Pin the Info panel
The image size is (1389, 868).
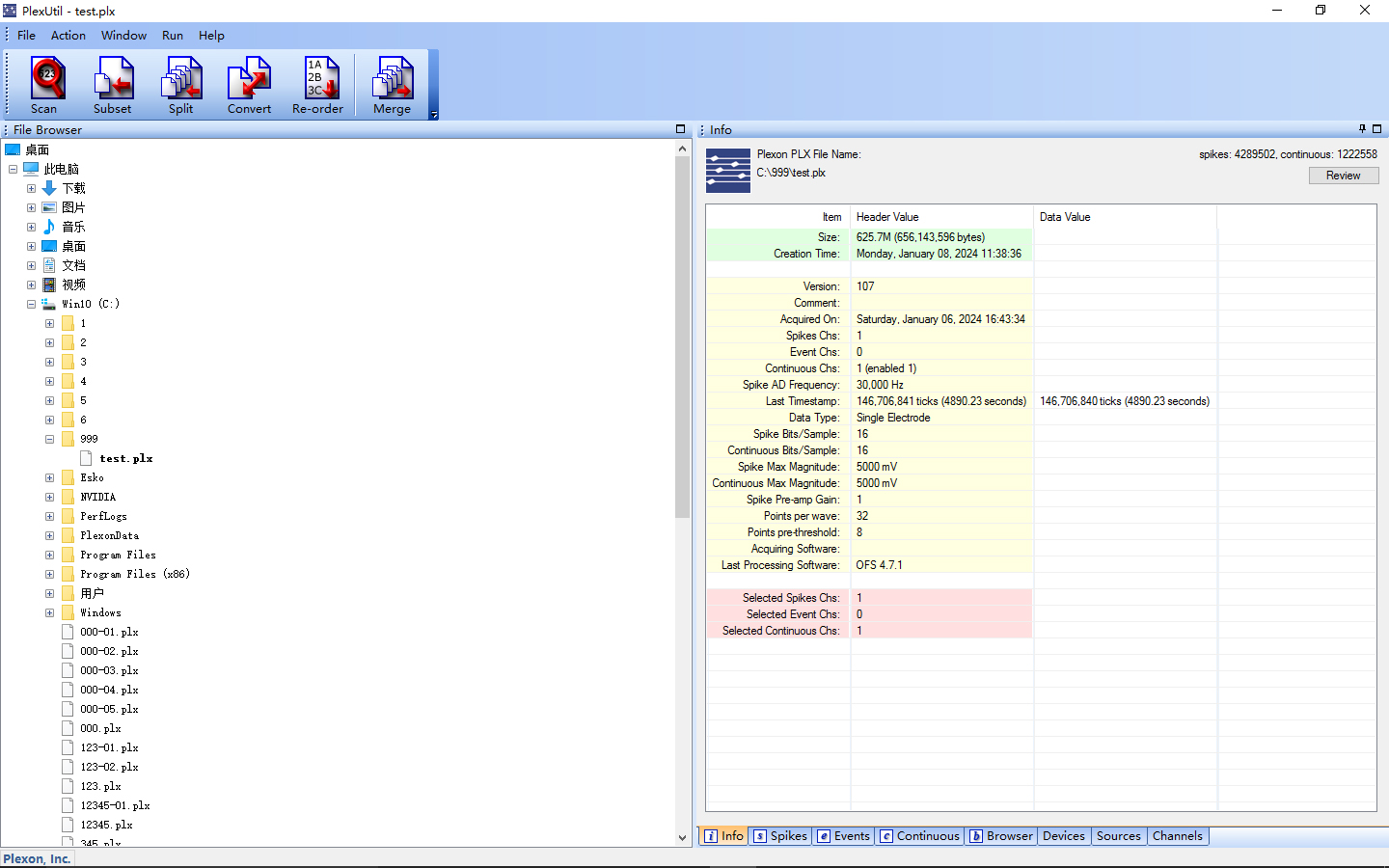point(1362,129)
